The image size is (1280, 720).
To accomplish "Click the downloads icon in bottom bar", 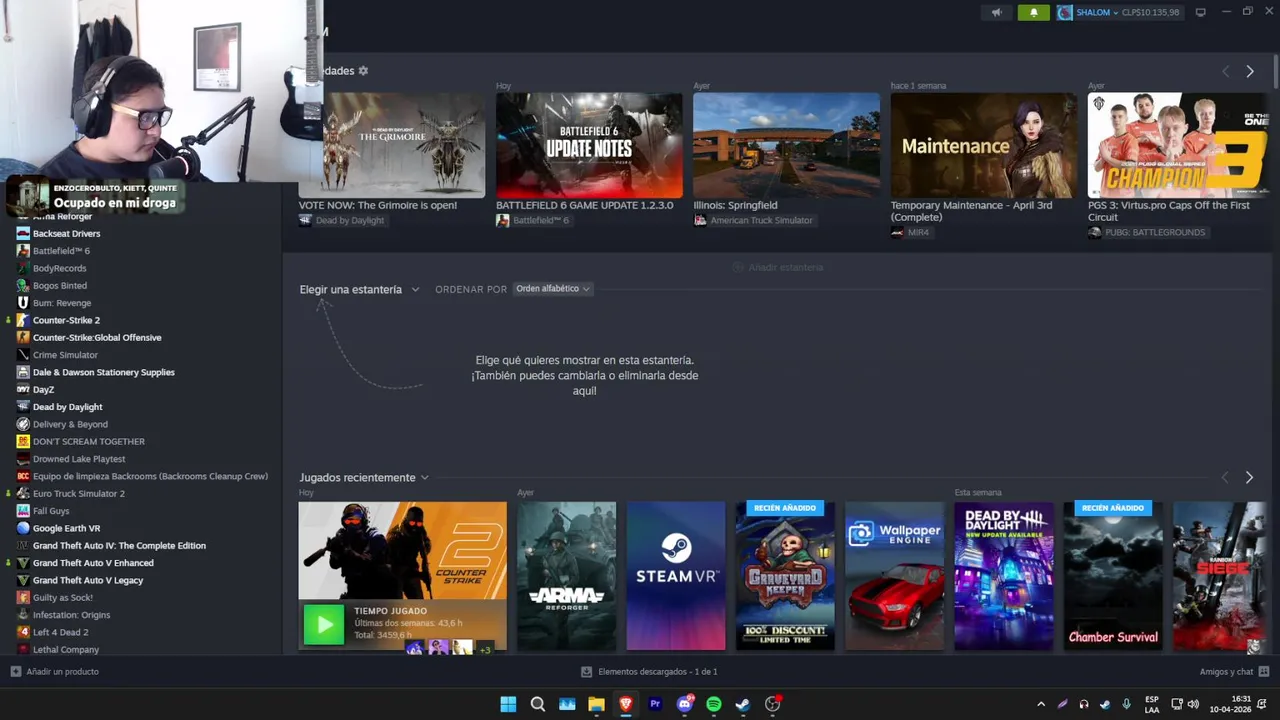I will (587, 672).
